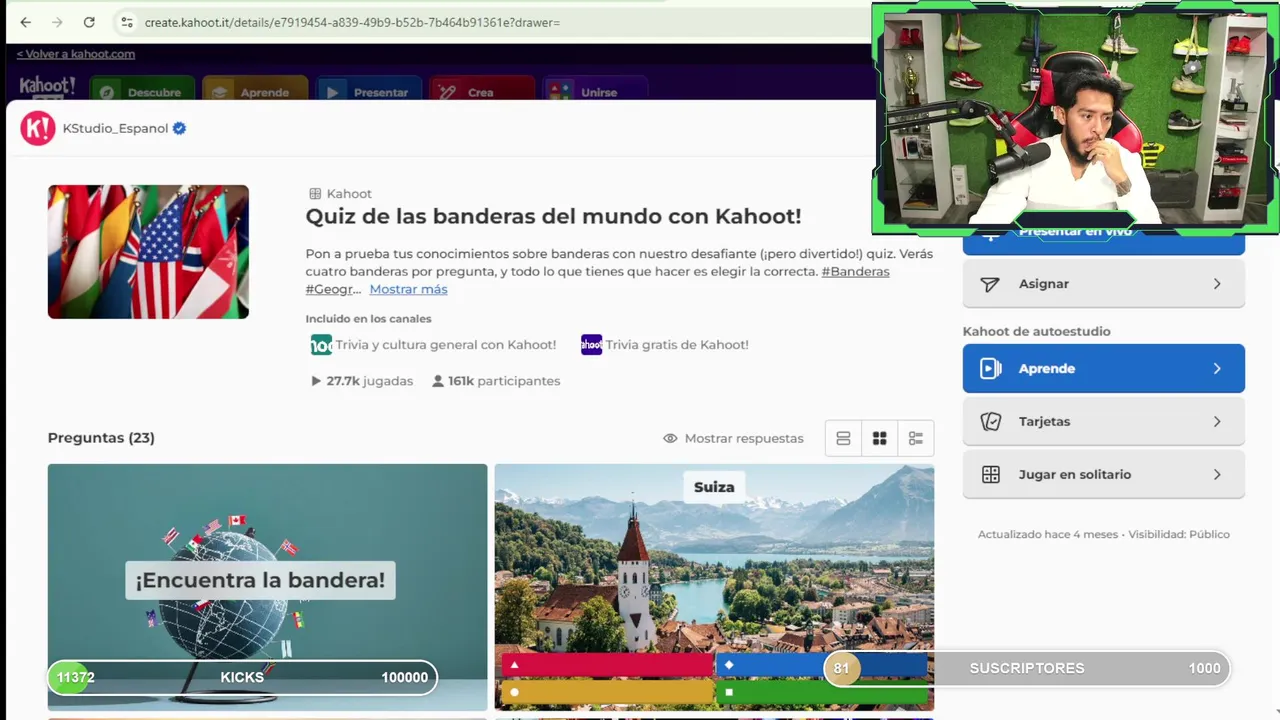Click the 27.7k jugadas play count
The height and width of the screenshot is (720, 1280).
point(362,381)
